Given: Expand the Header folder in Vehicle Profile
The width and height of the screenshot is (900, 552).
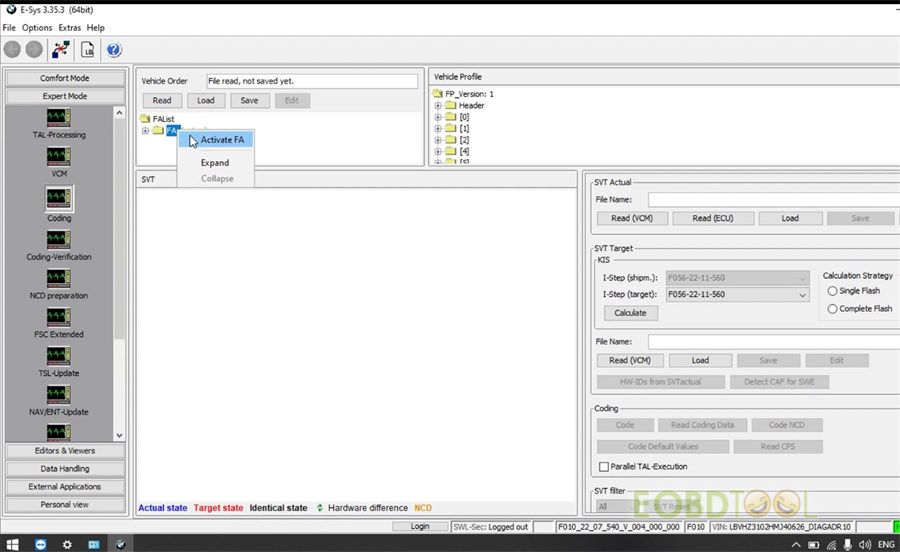Looking at the screenshot, I should [438, 106].
